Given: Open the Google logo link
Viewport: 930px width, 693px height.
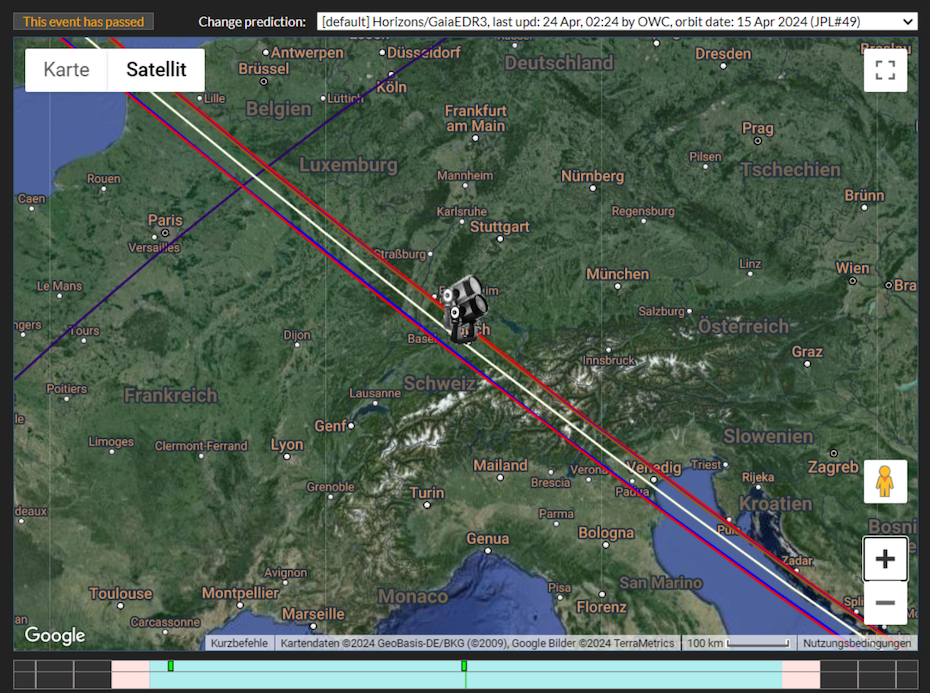Looking at the screenshot, I should tap(55, 635).
